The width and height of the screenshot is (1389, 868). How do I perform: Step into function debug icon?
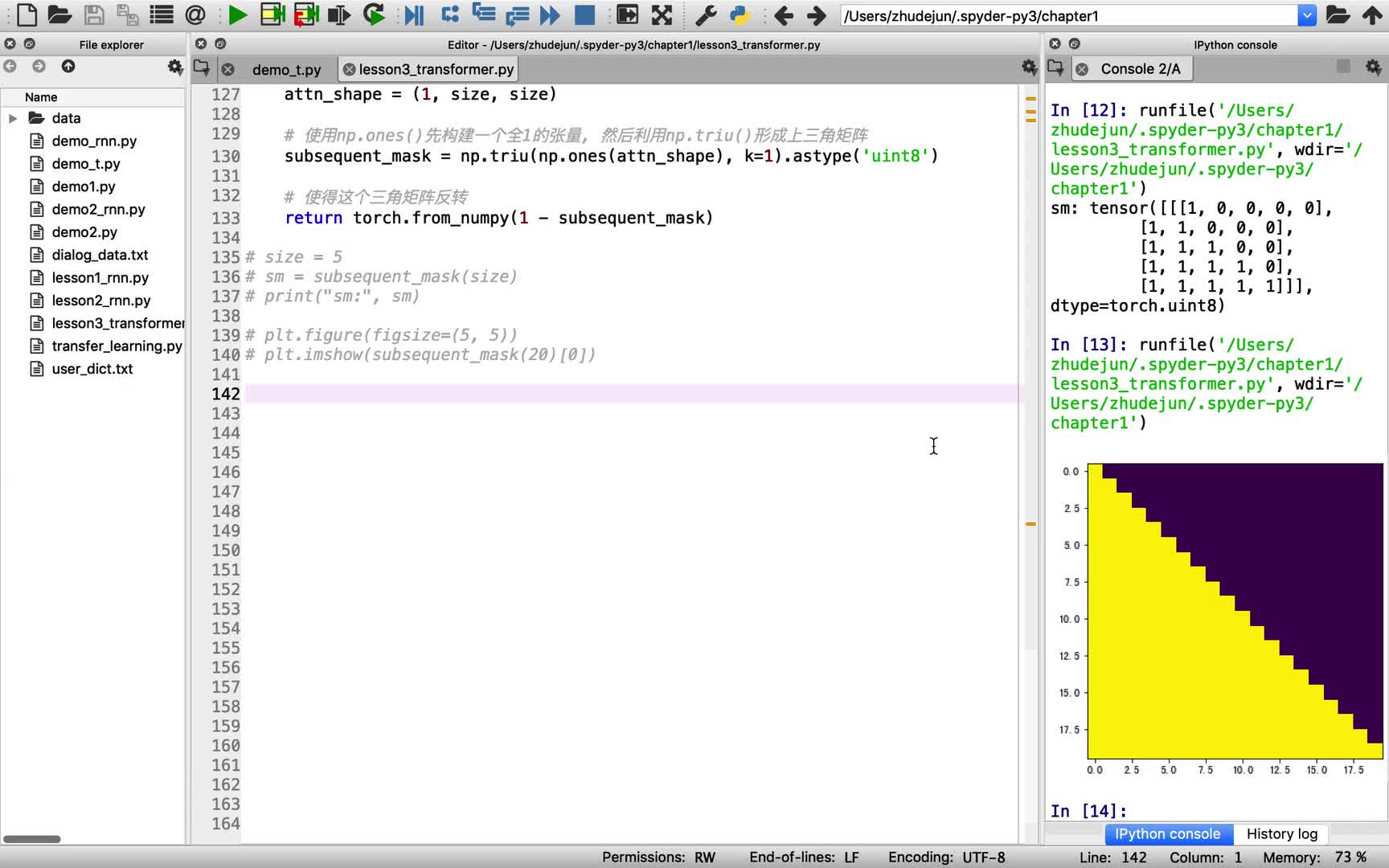pos(483,14)
